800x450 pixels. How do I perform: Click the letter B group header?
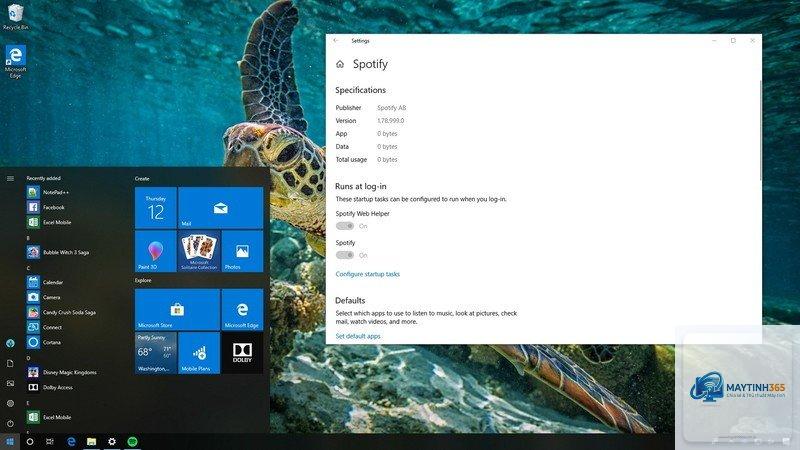[x=28, y=238]
